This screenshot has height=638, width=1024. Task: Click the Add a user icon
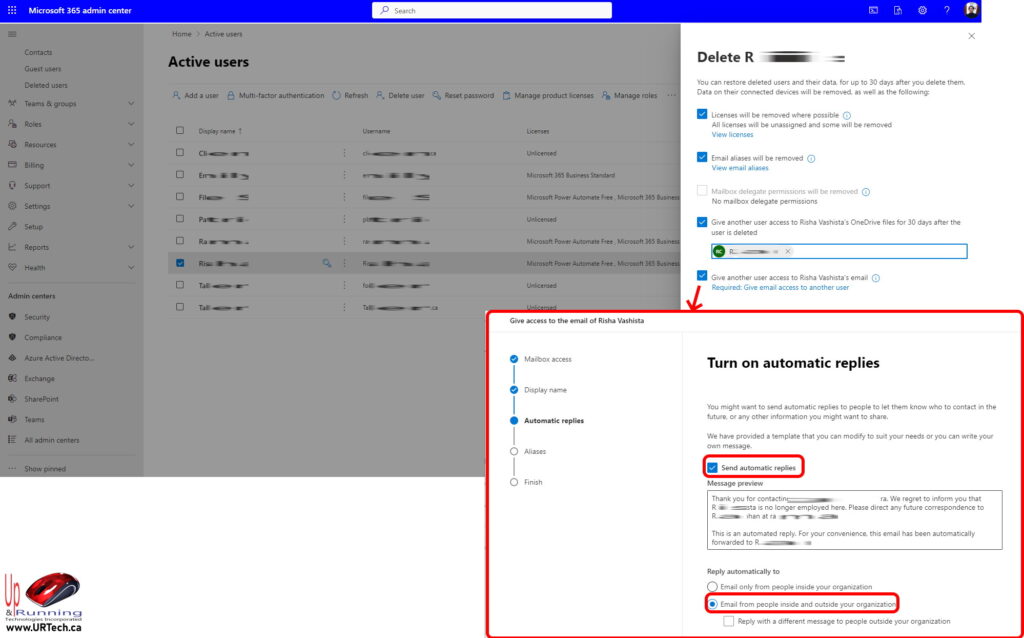(x=176, y=96)
